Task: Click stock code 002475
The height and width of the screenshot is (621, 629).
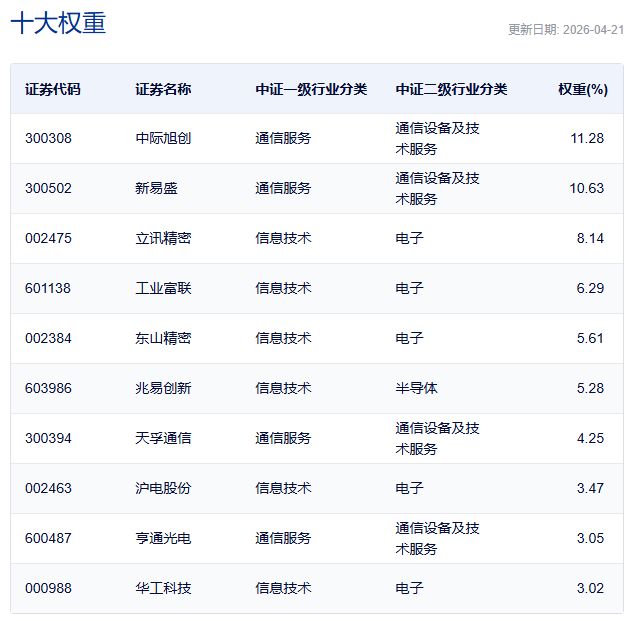Action: point(49,238)
